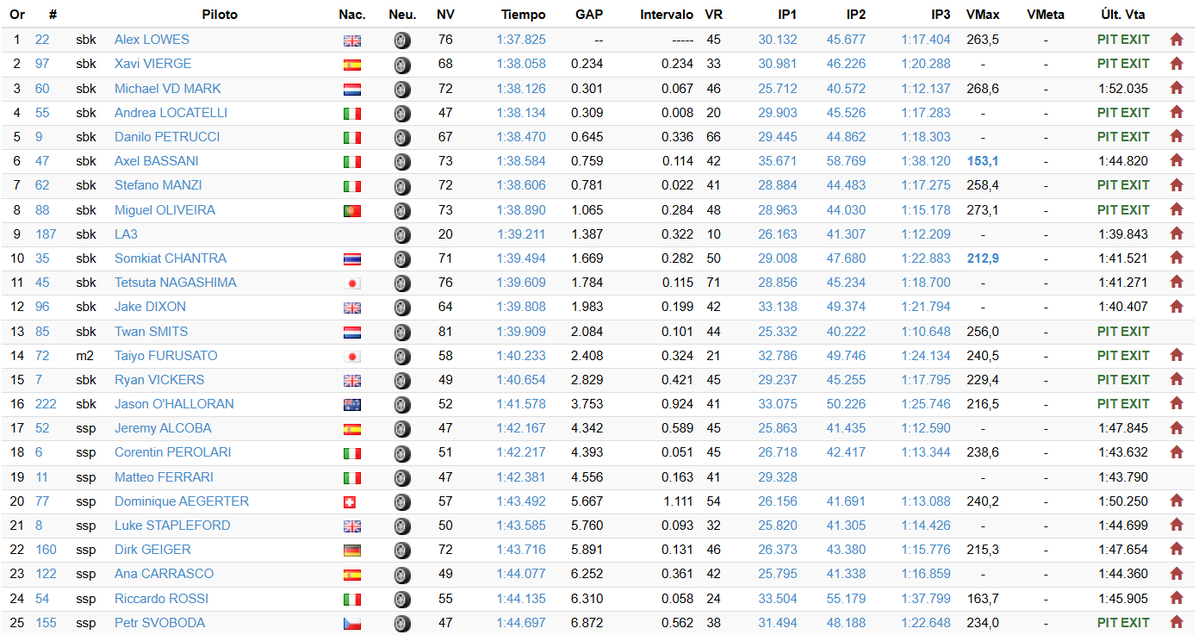Click the Portuguese flag beside Miguel OLIVEIRA
The width and height of the screenshot is (1199, 641).
[x=352, y=211]
